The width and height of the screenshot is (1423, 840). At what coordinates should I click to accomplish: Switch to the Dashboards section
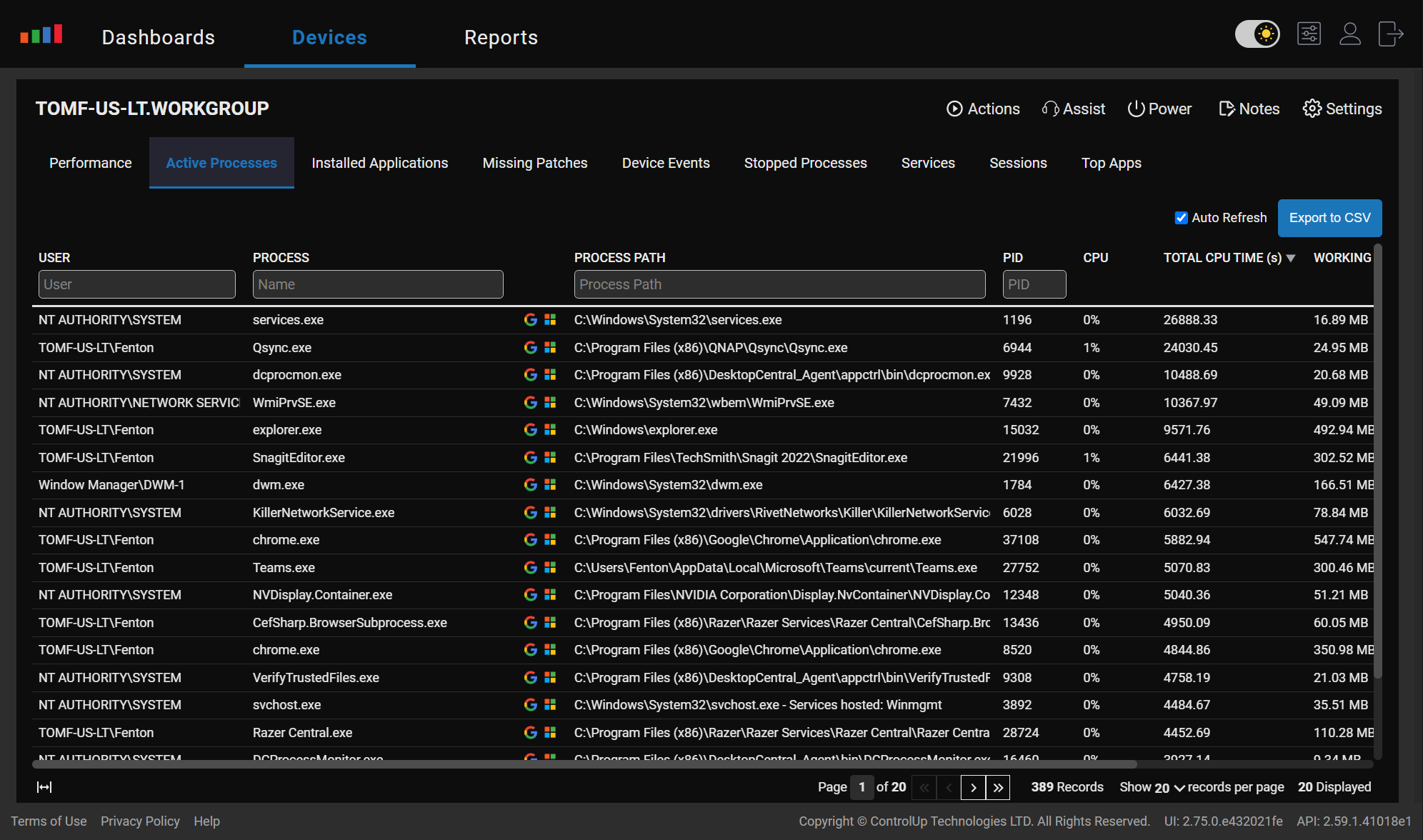point(158,37)
